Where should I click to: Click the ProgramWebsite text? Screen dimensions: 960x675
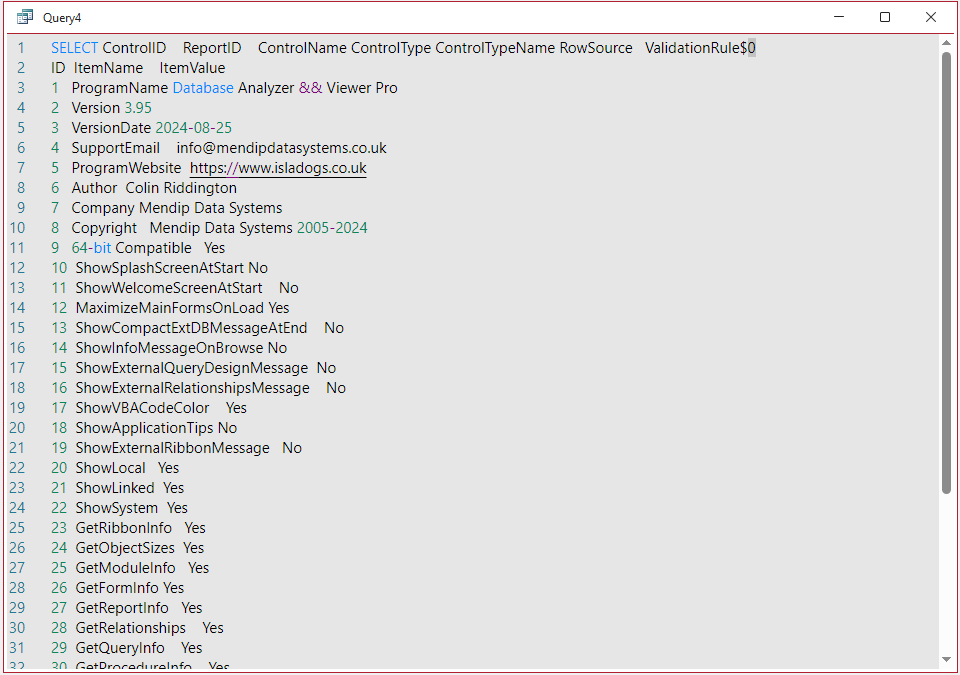point(126,168)
